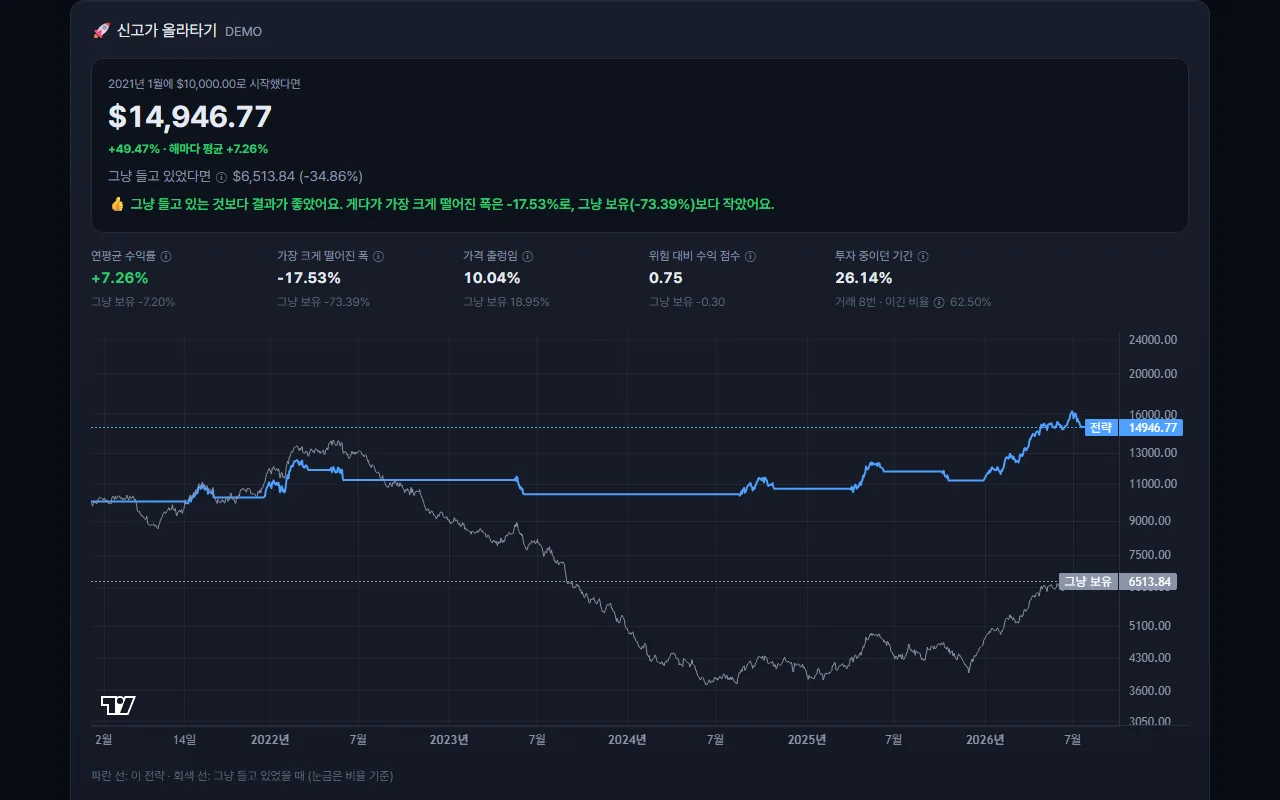Click the $6,513.84 (-34.86%) hold result
Viewport: 1280px width, 800px height.
[298, 177]
